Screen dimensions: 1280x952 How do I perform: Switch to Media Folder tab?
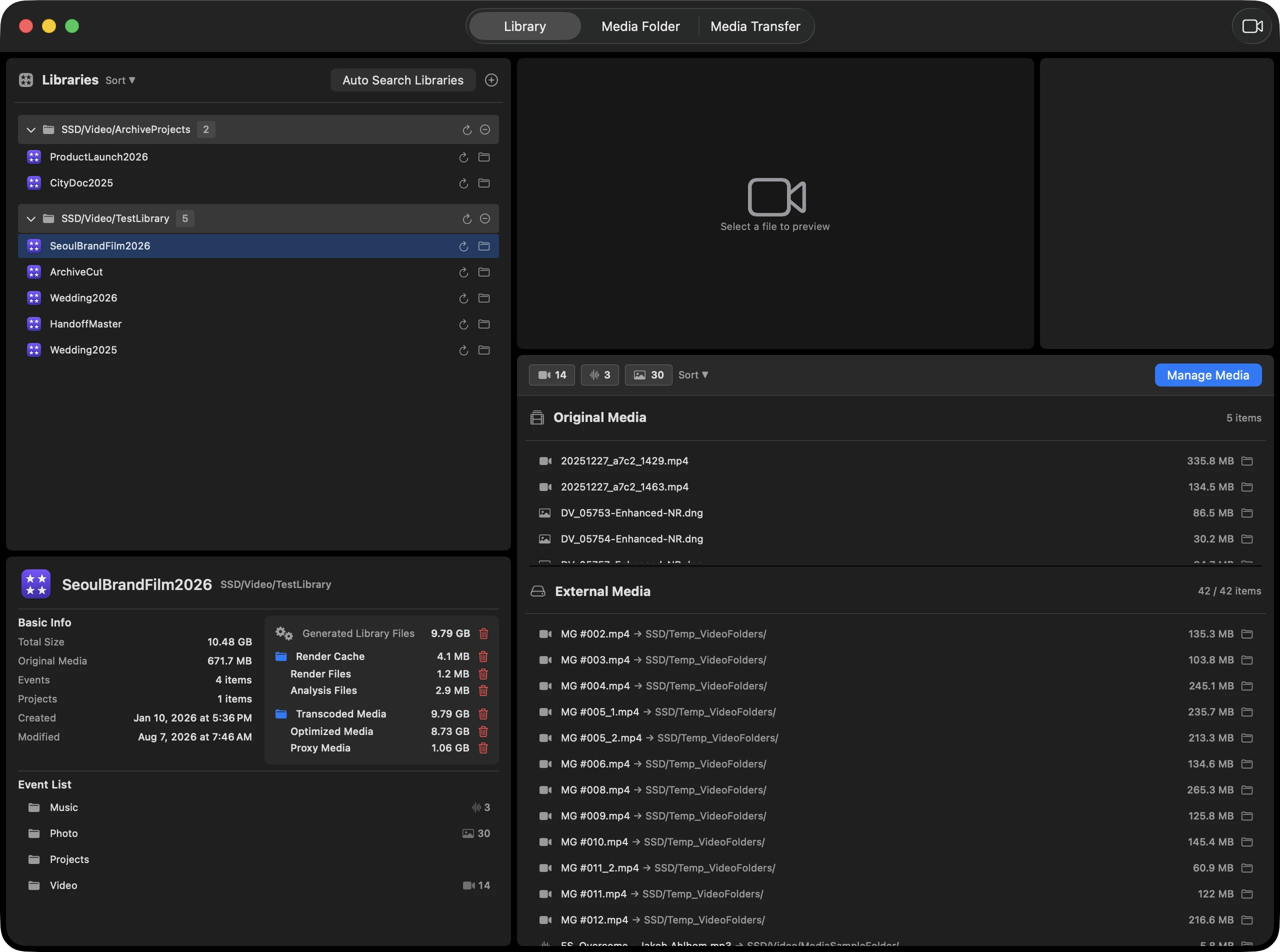[x=640, y=26]
